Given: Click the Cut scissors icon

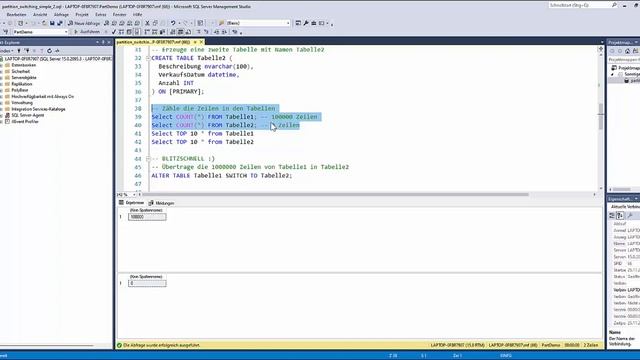Looking at the screenshot, I should click(147, 23).
